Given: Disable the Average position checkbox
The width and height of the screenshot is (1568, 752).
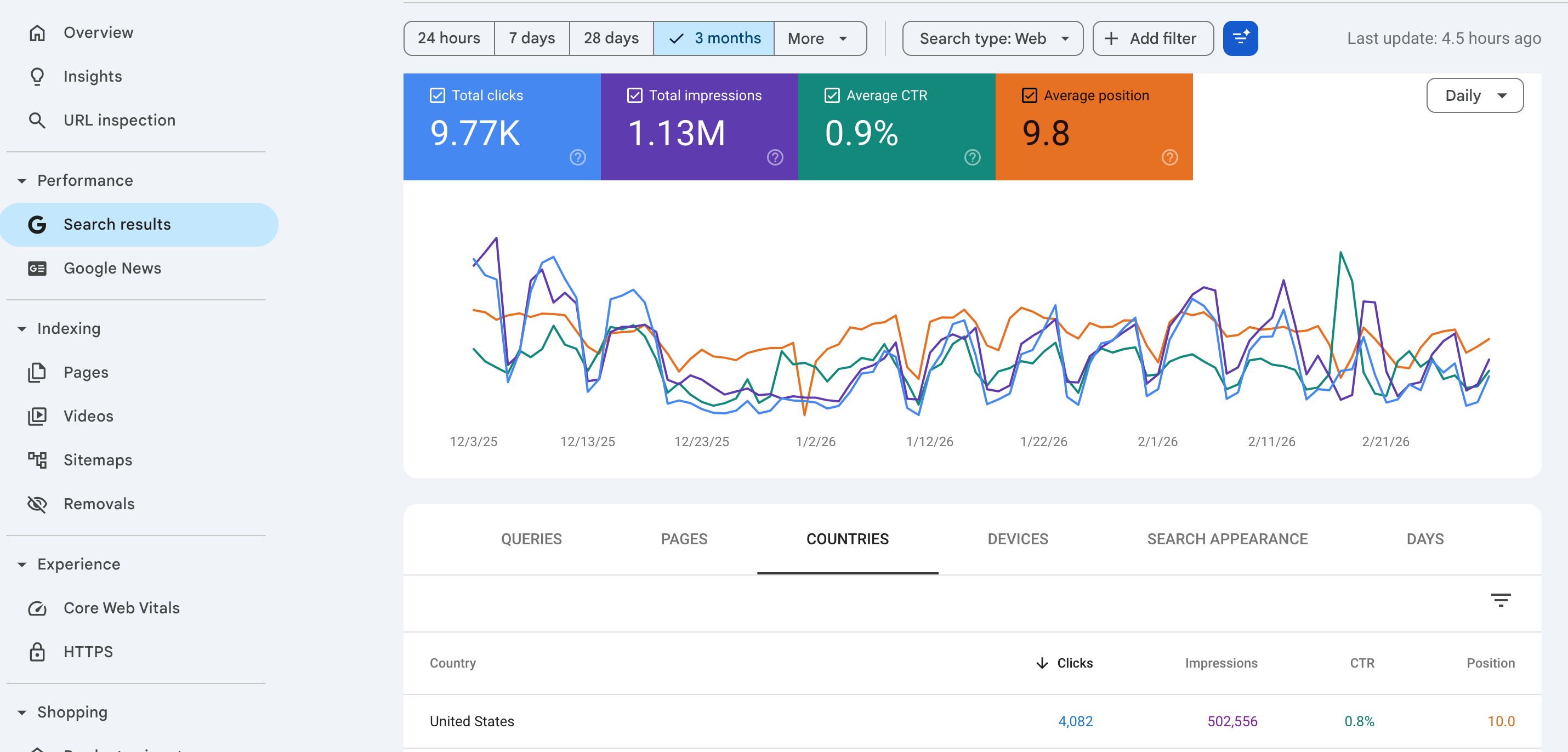Looking at the screenshot, I should 1029,95.
